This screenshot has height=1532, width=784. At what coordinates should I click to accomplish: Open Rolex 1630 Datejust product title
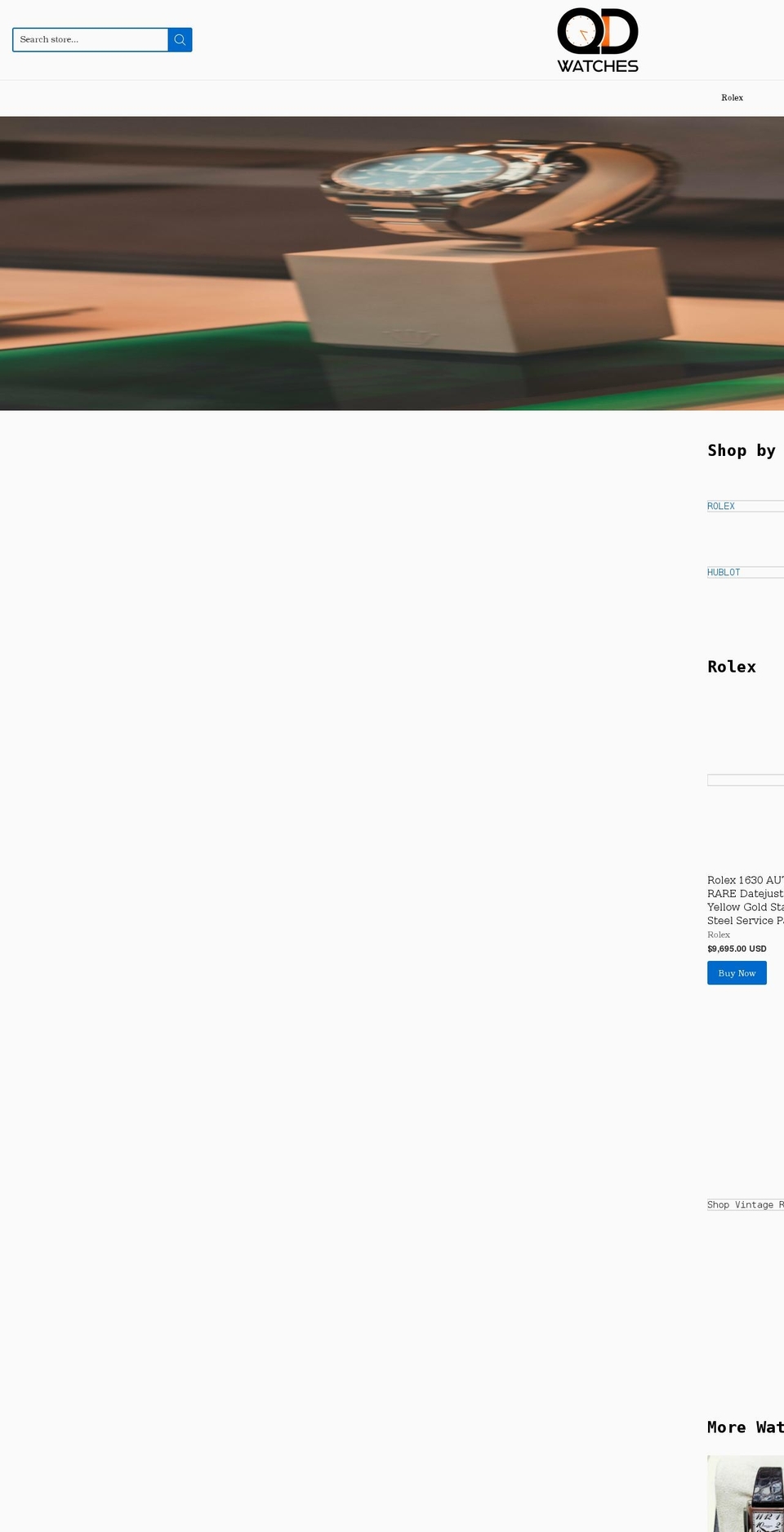746,900
